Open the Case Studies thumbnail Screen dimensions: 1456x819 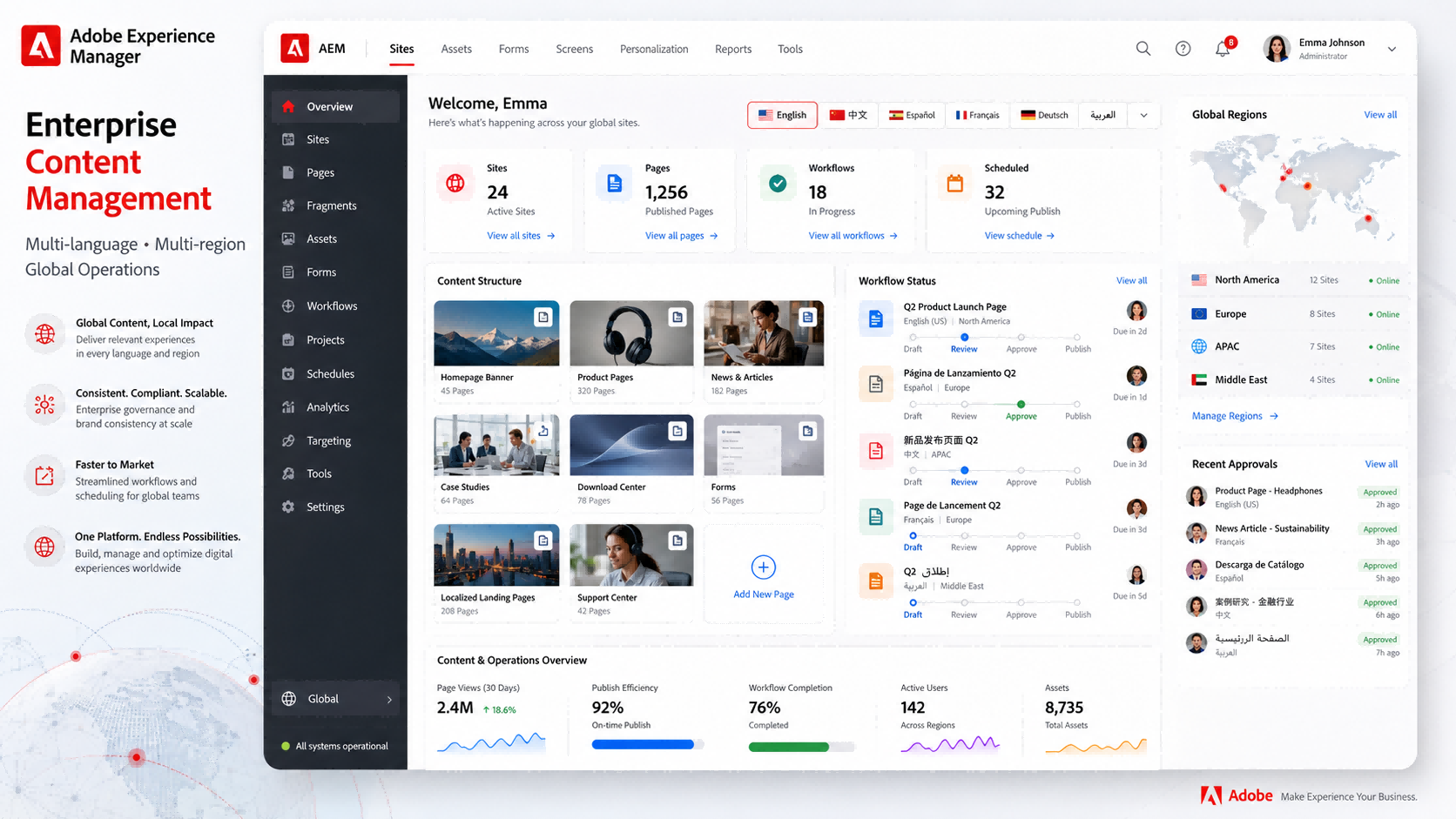tap(496, 445)
